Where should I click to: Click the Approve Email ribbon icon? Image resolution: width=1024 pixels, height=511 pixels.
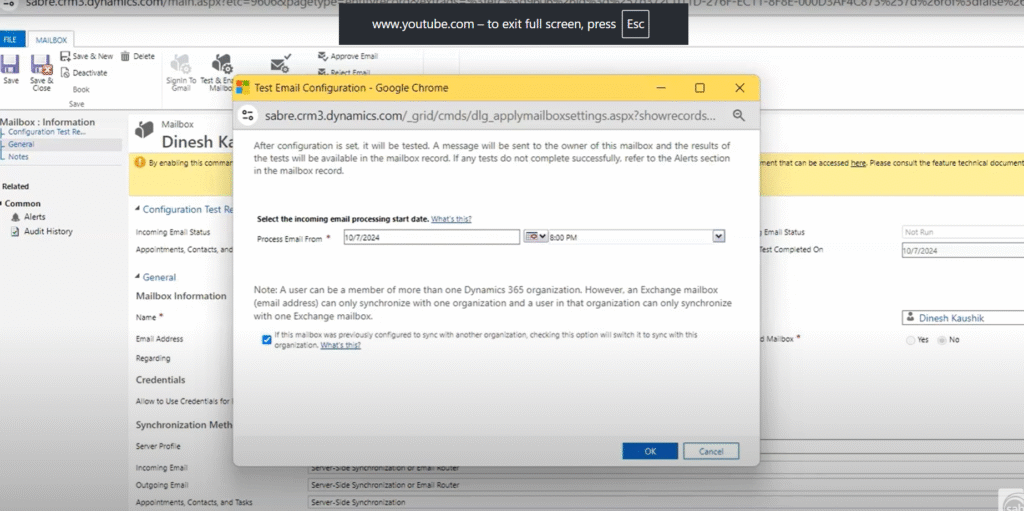322,57
